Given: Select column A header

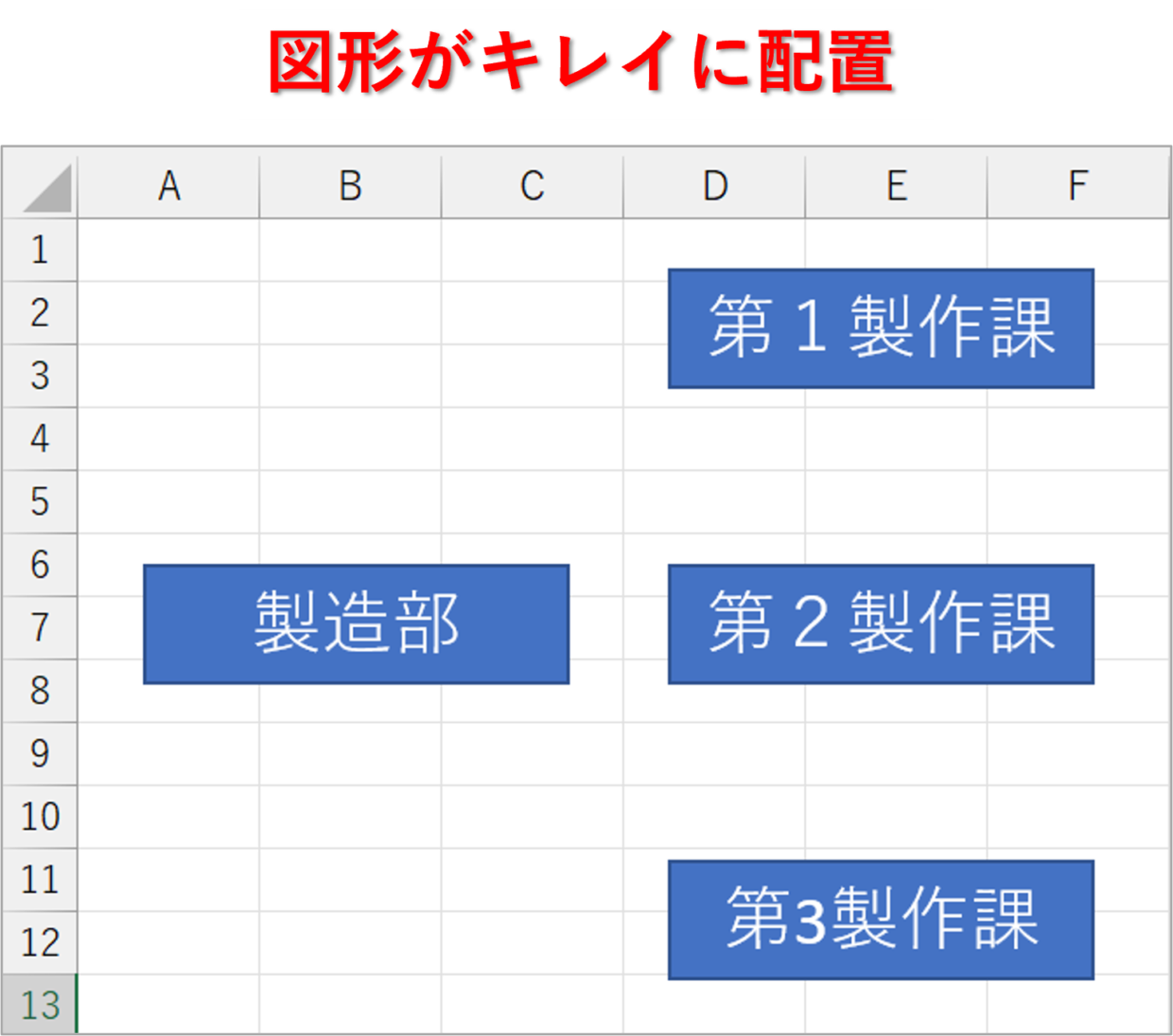Looking at the screenshot, I should pos(168,186).
